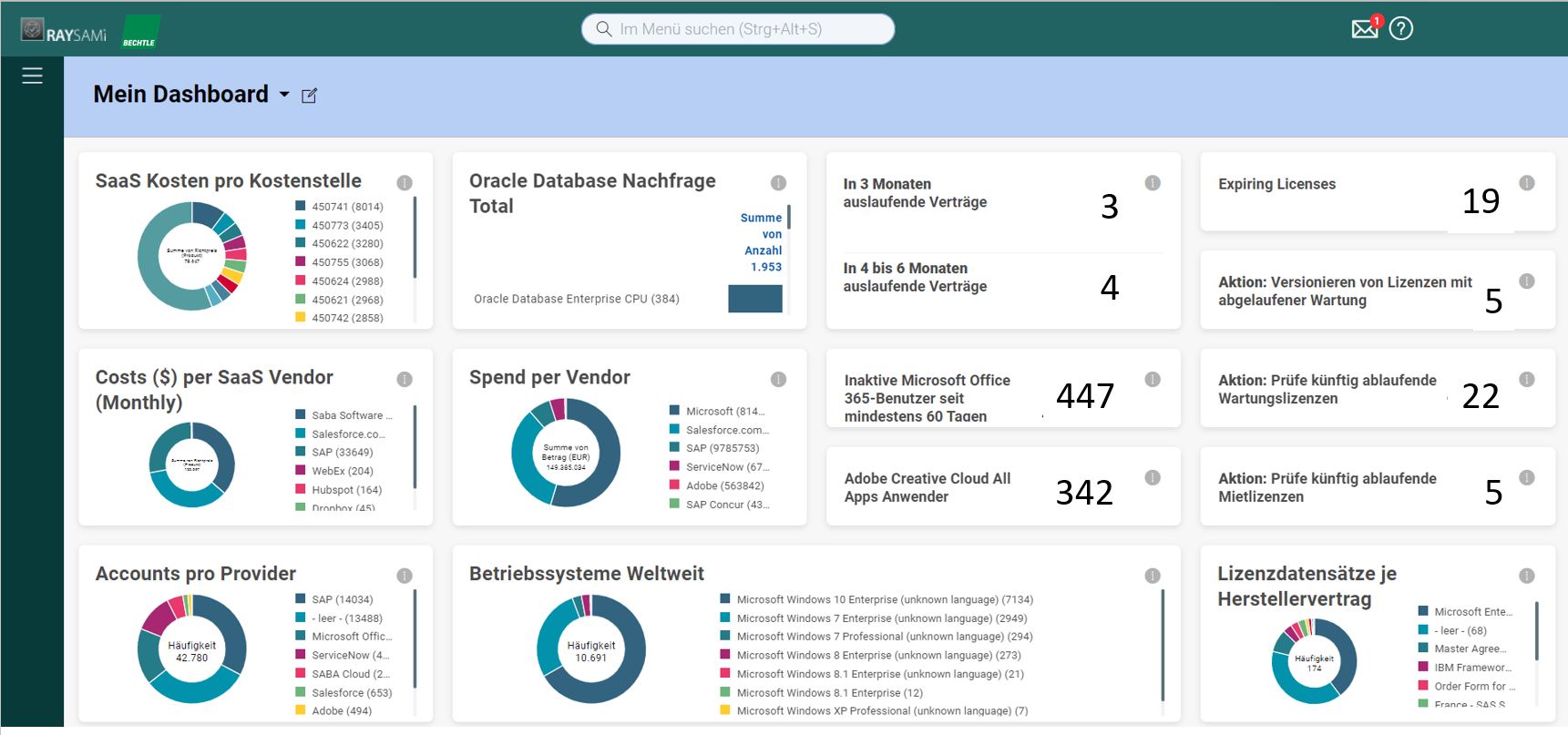This screenshot has height=735, width=1568.
Task: Open the hamburger navigation menu
Action: tap(32, 77)
